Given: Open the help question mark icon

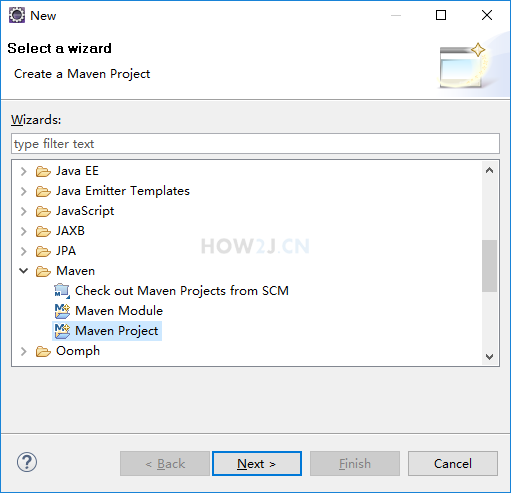Looking at the screenshot, I should pos(27,462).
